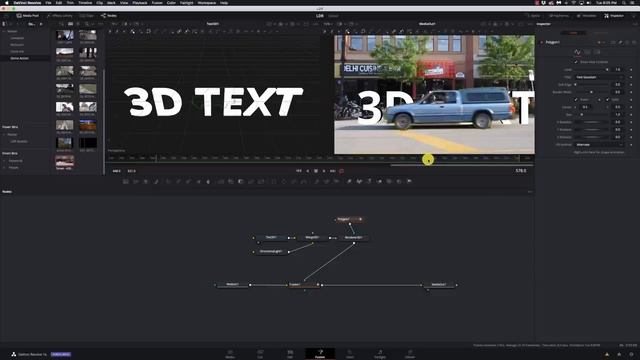Image resolution: width=640 pixels, height=360 pixels.
Task: Open the Apple menu
Action: pos(7,2)
